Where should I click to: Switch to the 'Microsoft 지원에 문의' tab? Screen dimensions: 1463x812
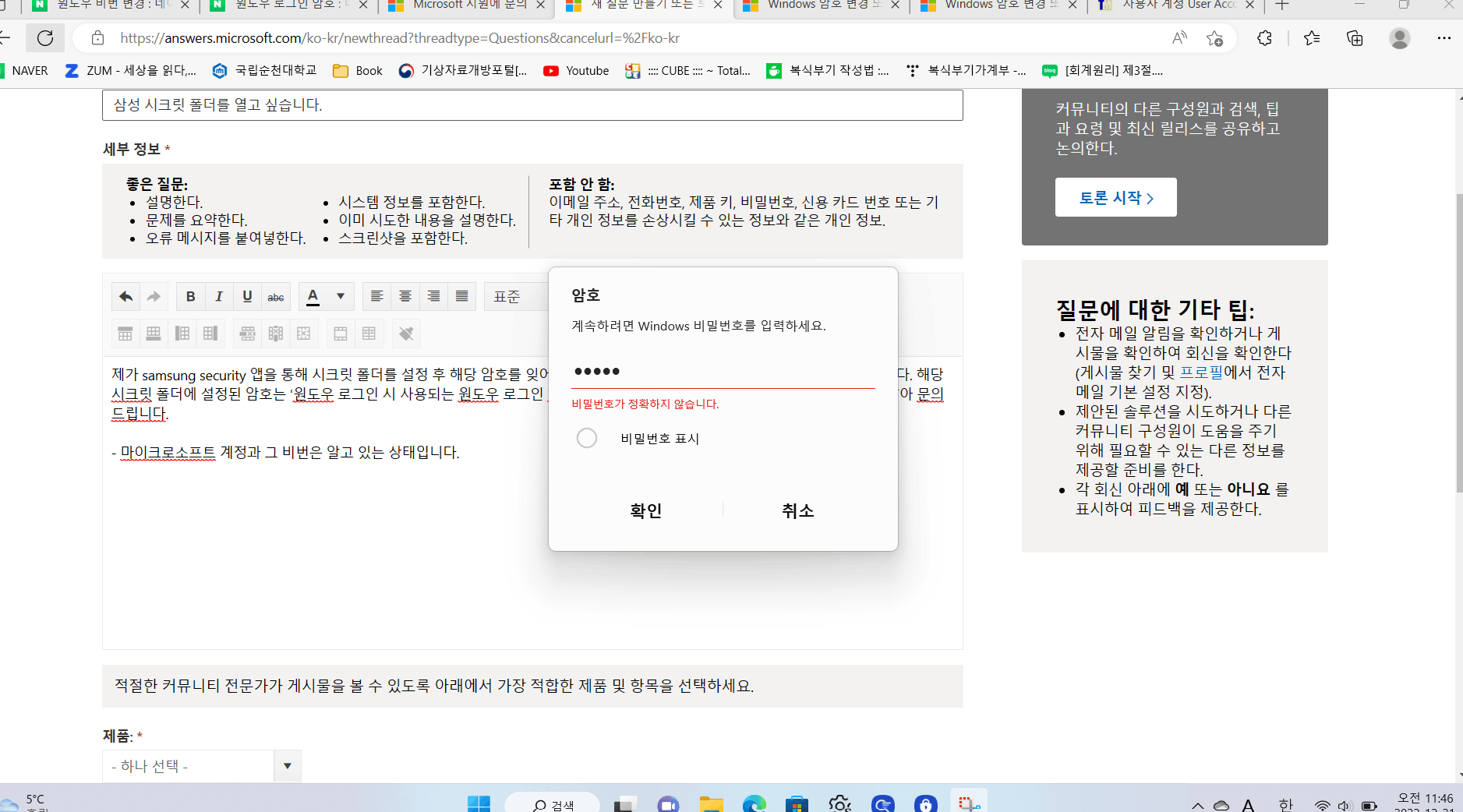[467, 5]
